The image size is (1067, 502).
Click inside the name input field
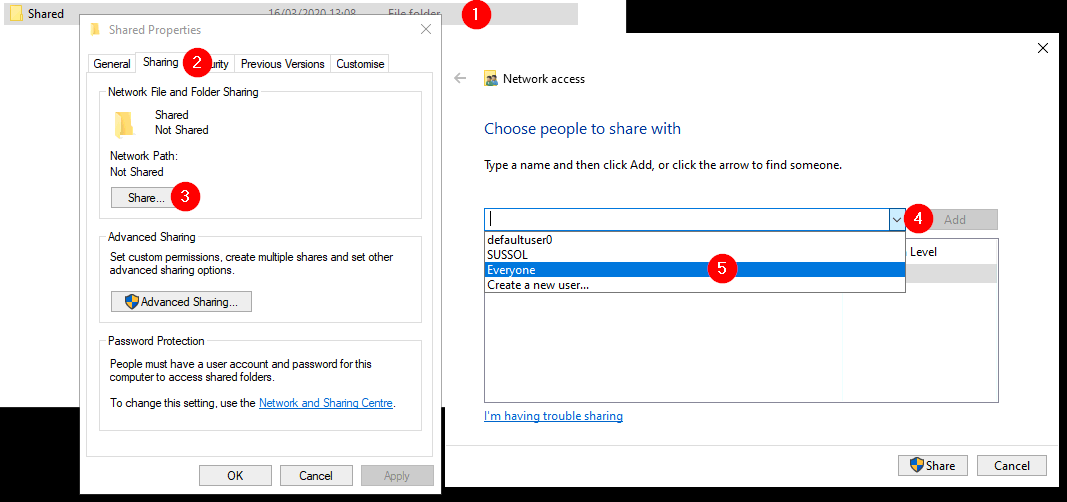(x=685, y=220)
